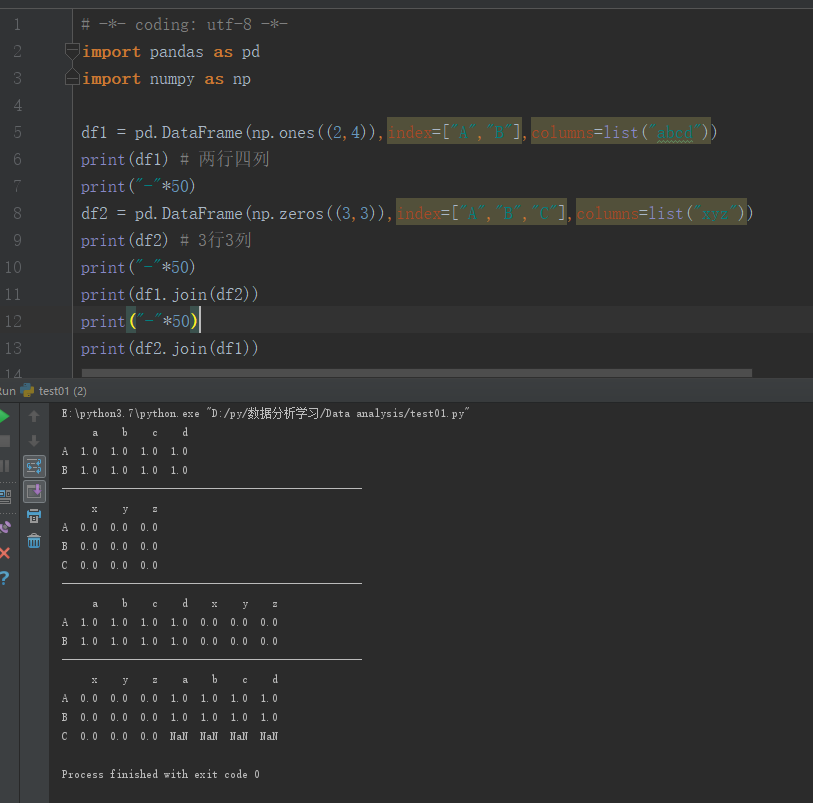Click the python.exe command path in console

click(265, 413)
